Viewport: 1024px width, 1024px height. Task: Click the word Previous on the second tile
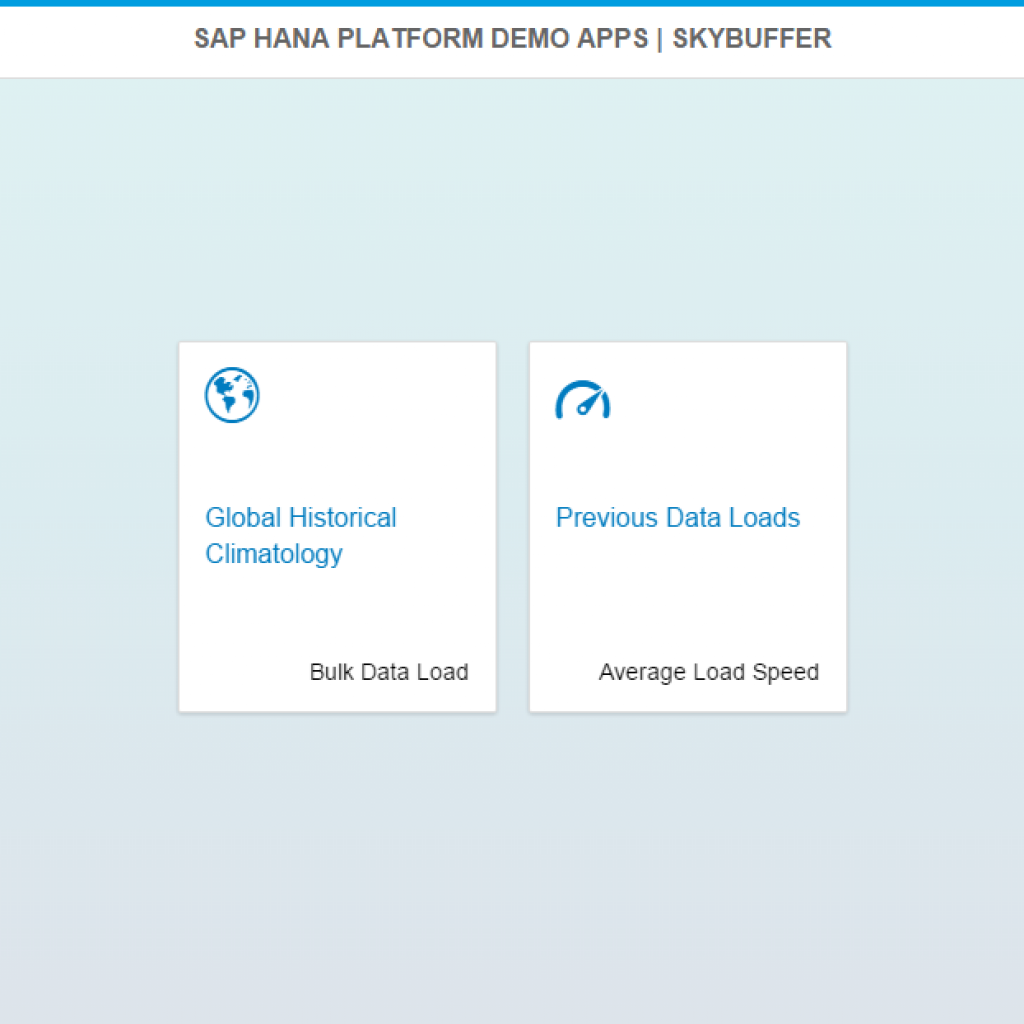click(x=606, y=518)
